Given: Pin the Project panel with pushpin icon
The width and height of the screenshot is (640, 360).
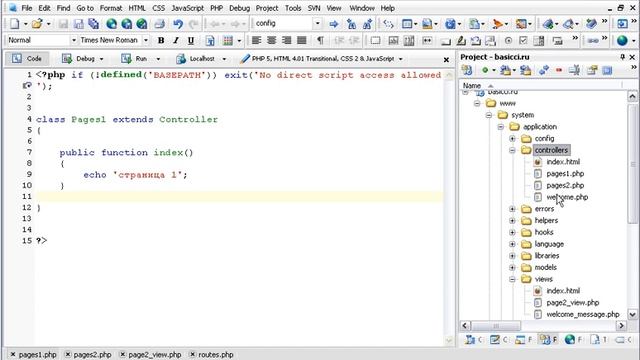Looking at the screenshot, I should 622,57.
